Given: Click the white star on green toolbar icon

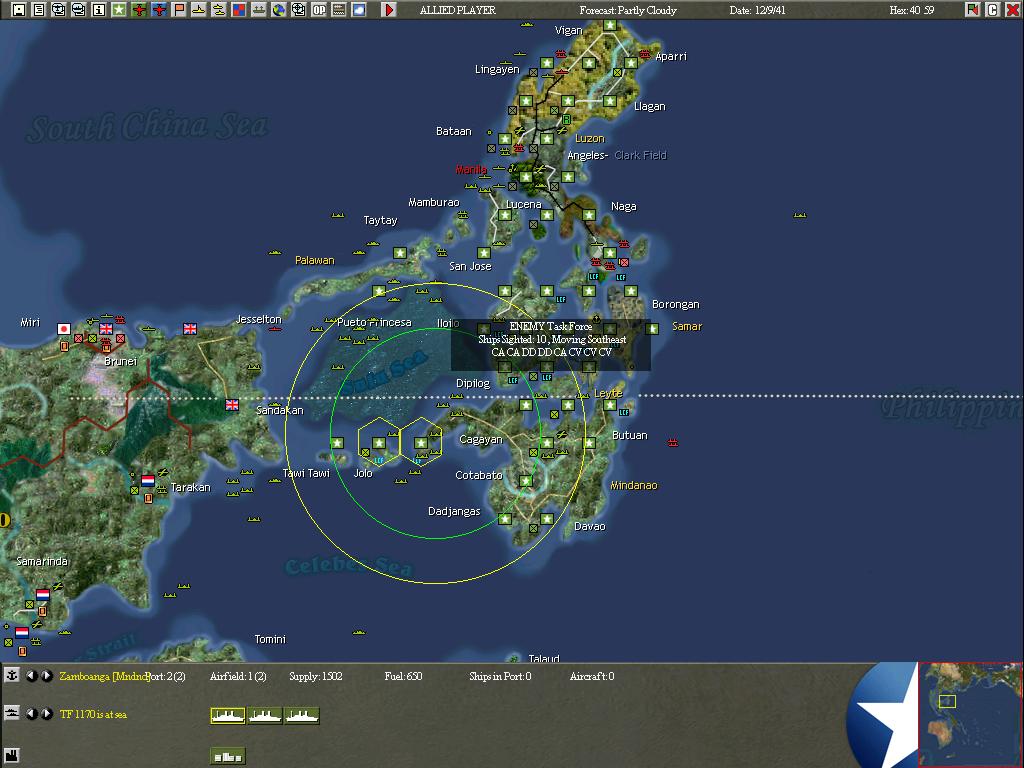Looking at the screenshot, I should pos(119,10).
